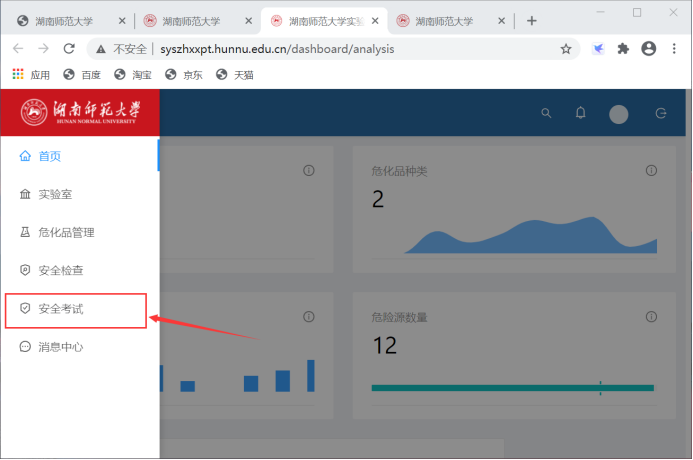Open 实验室 menu item
This screenshot has width=693, height=460.
pos(55,194)
